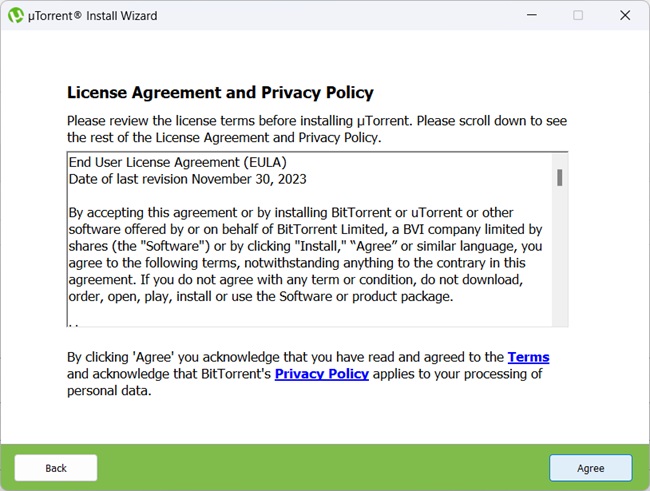
Task: Click 'Date of last revision November 30, 2023'
Action: [x=187, y=179]
